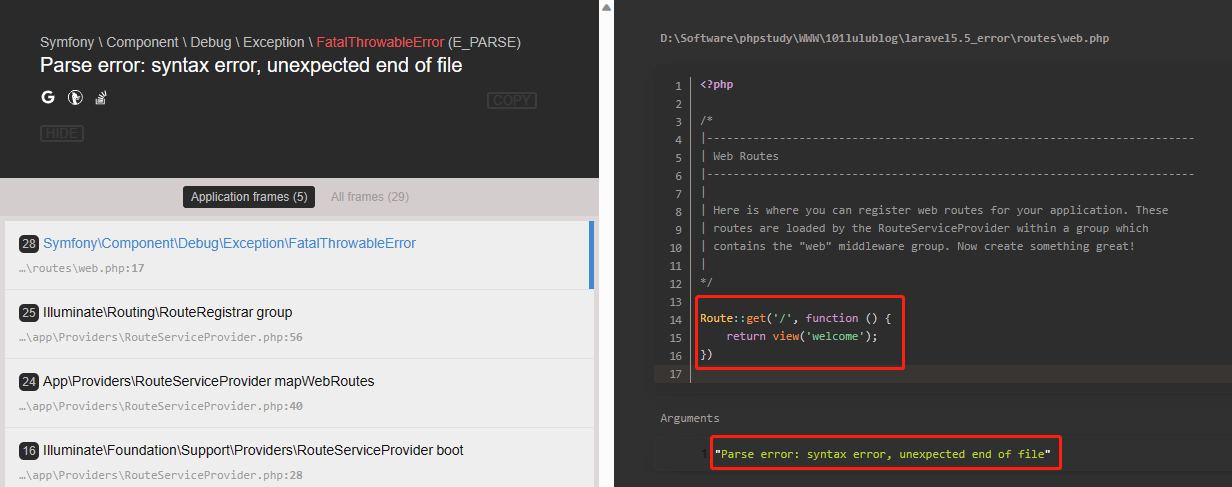This screenshot has width=1232, height=487.
Task: Click RouteServiceProvider.php:28 file reference
Action: click(x=161, y=475)
